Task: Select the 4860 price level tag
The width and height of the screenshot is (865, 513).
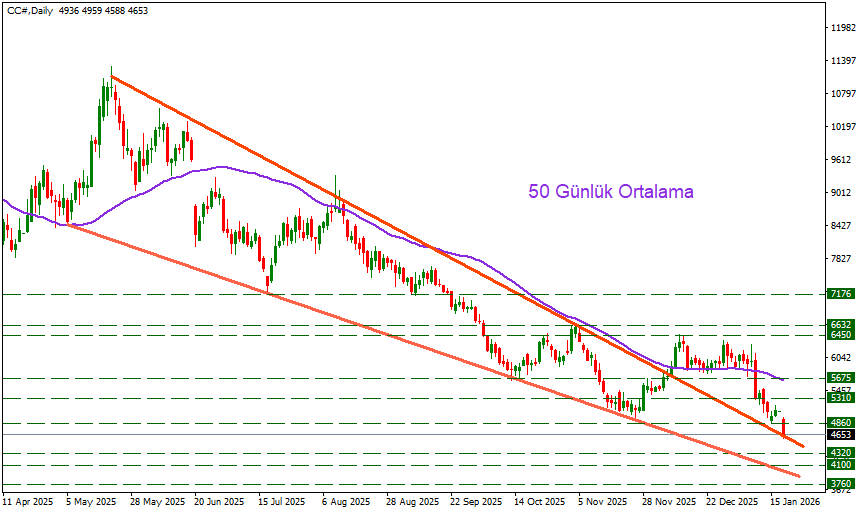Action: [841, 423]
